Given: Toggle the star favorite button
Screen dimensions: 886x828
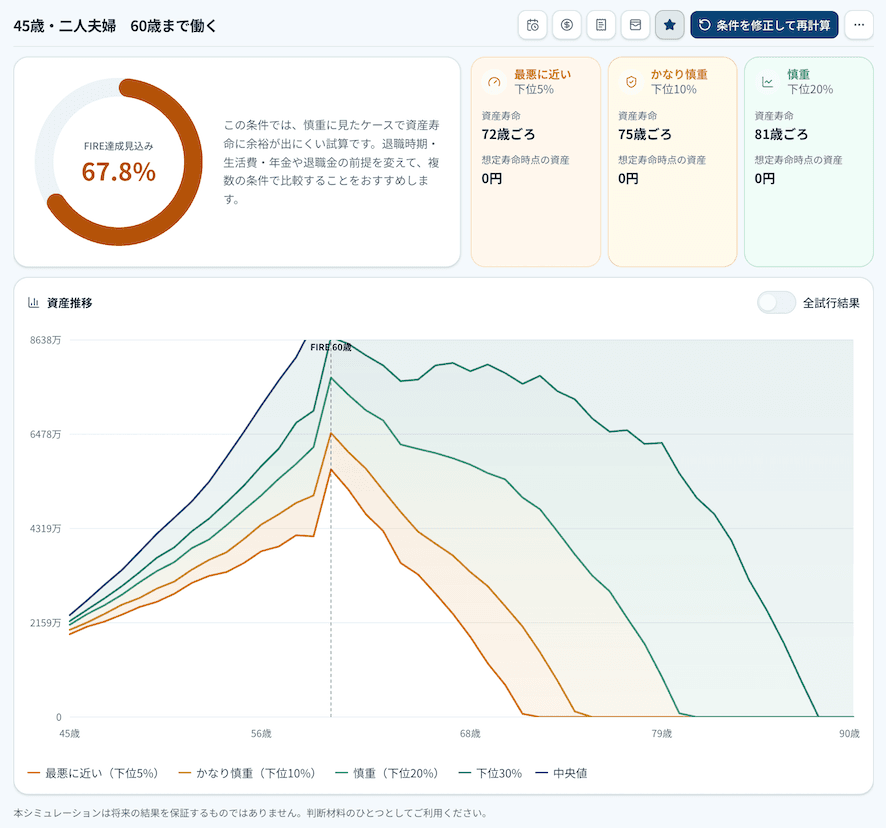Looking at the screenshot, I should coord(670,25).
